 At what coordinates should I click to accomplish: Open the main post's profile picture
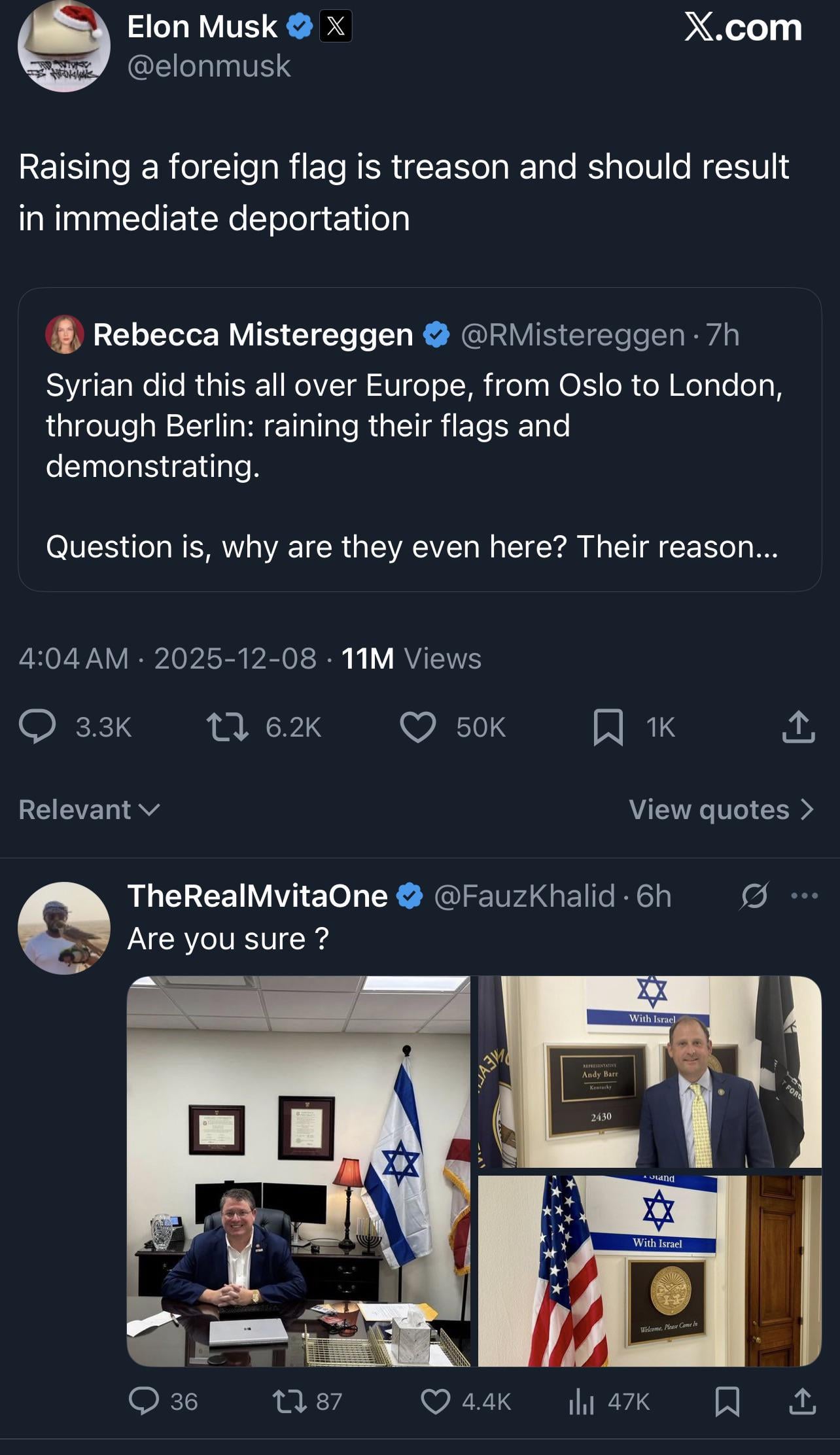(x=63, y=46)
